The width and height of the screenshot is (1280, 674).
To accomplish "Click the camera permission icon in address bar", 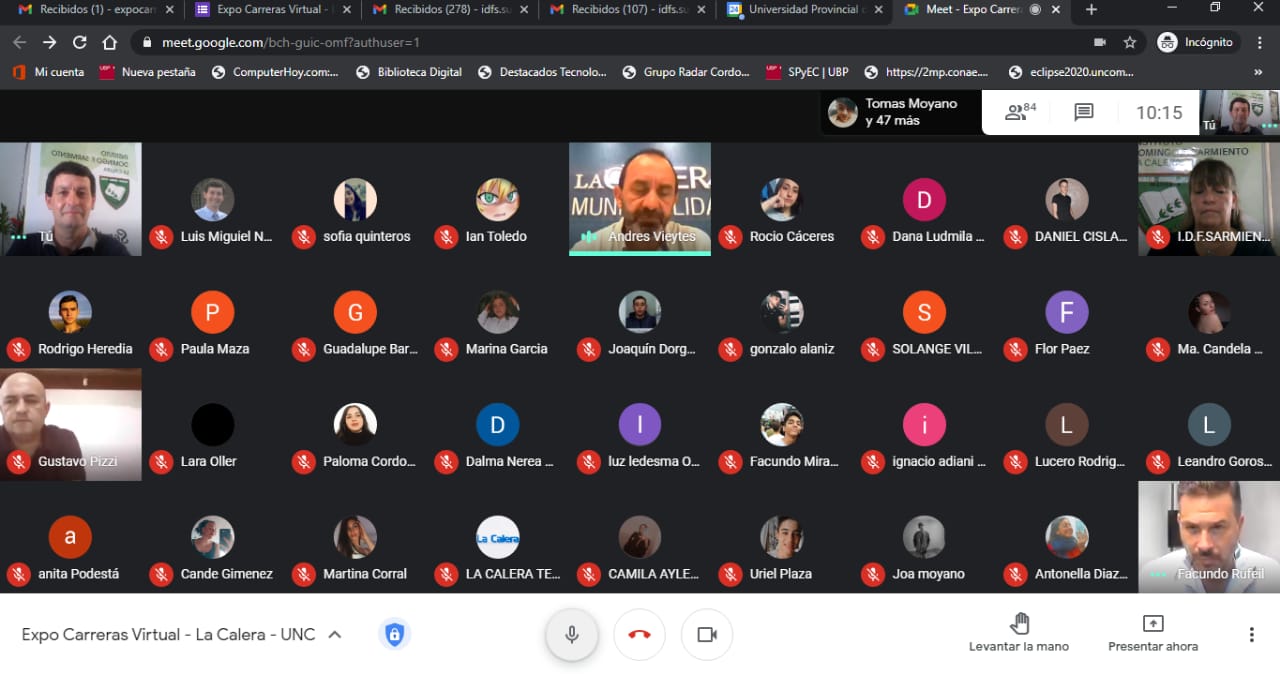I will [x=1100, y=43].
